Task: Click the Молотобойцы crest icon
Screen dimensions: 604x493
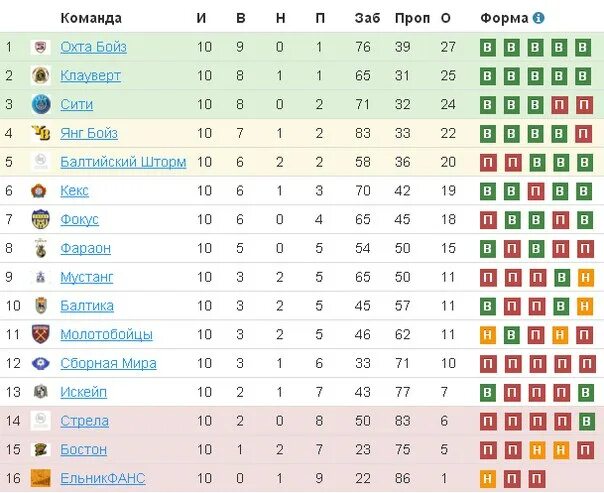Action: (x=41, y=334)
